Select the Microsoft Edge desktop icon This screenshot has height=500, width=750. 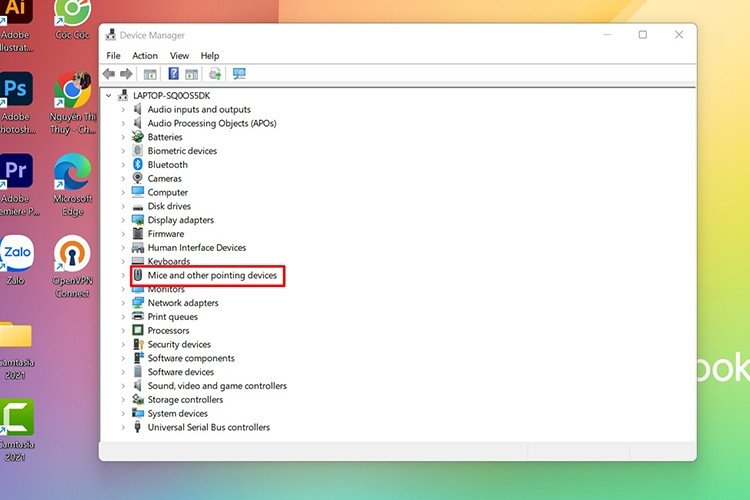pyautogui.click(x=72, y=171)
